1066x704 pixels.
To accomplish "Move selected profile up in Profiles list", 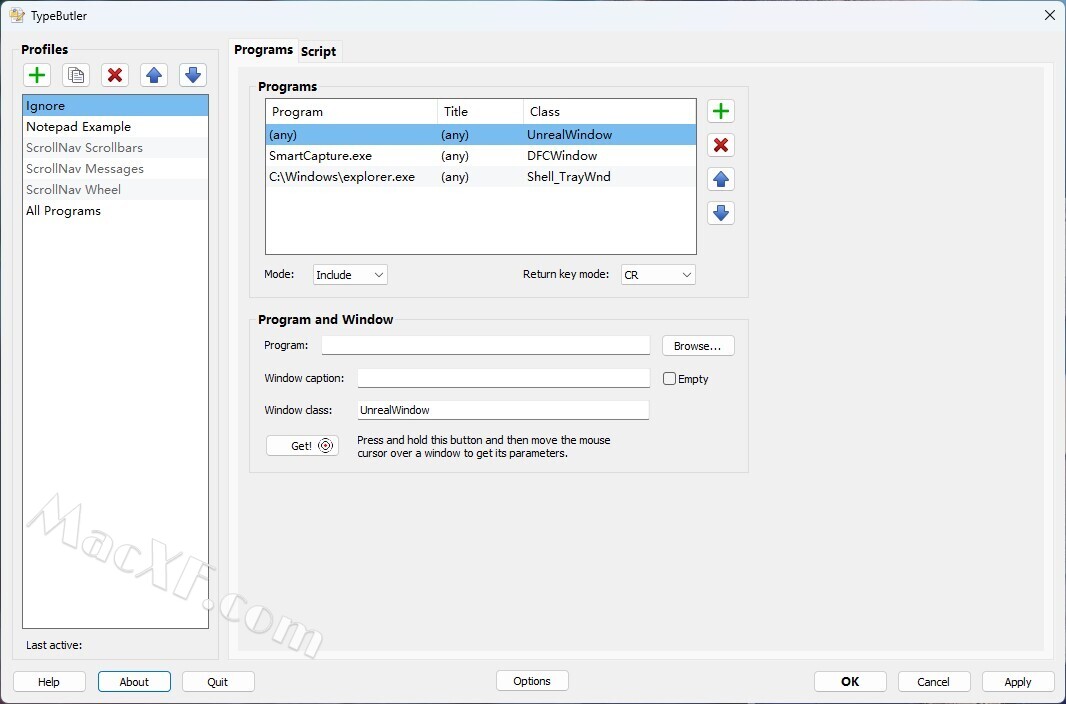I will point(154,75).
